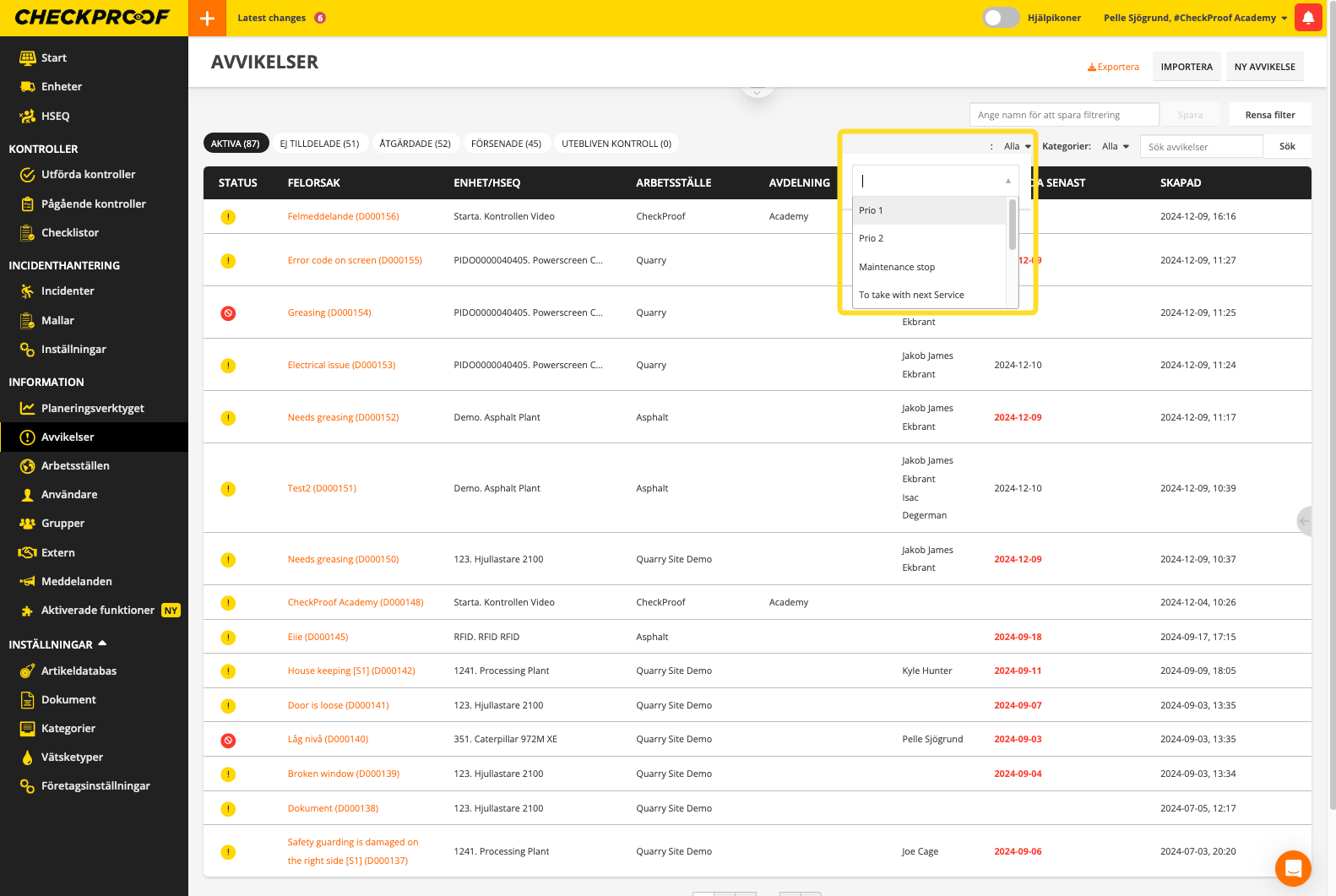Open the Felmeddelande (D000156) link

click(343, 216)
